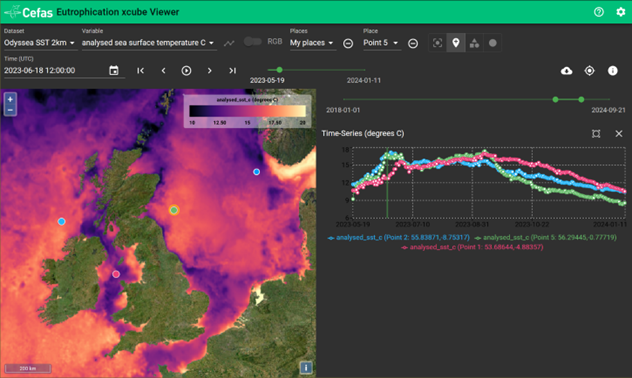Choose the add polygon shape tool

(x=474, y=43)
